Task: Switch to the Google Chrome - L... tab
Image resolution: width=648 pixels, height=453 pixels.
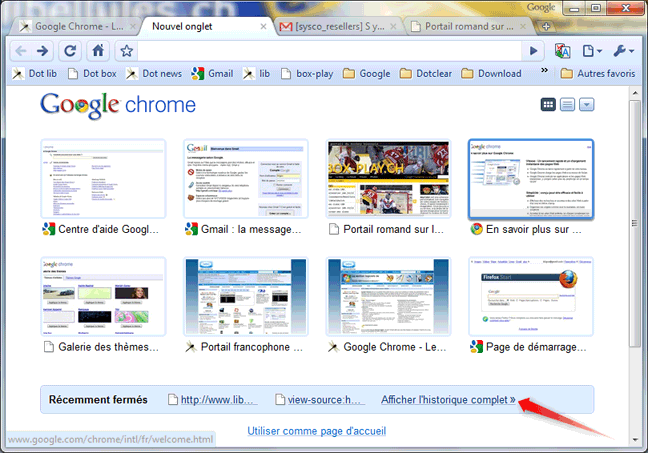Action: coord(74,26)
